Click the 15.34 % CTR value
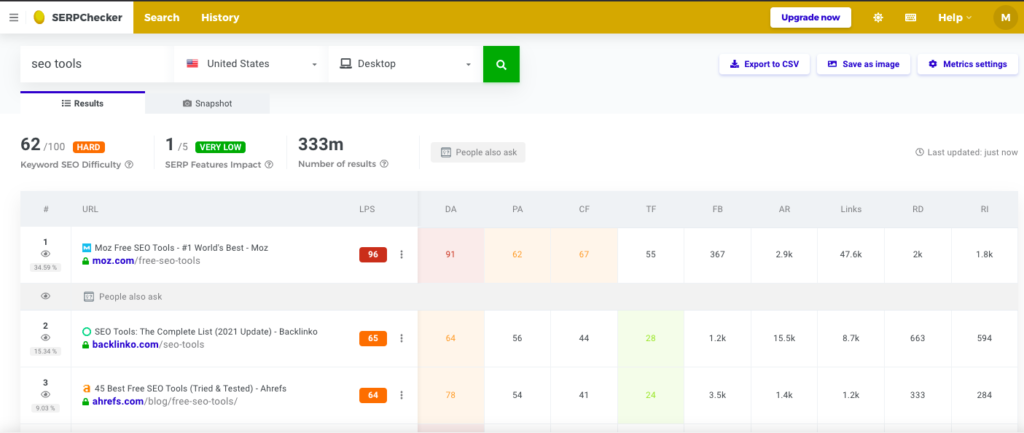 tap(46, 351)
